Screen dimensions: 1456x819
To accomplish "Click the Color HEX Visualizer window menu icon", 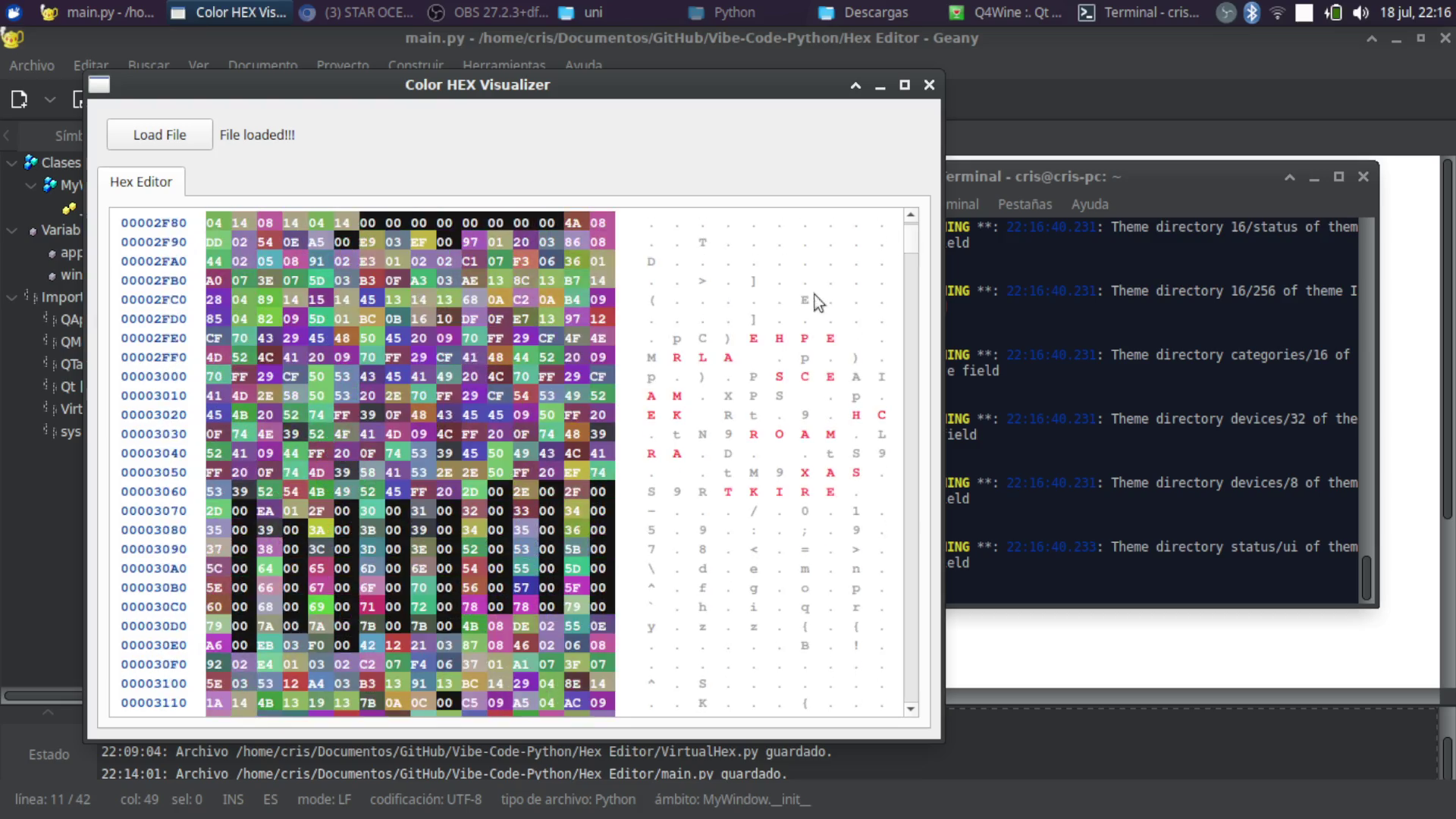I will pos(99,84).
